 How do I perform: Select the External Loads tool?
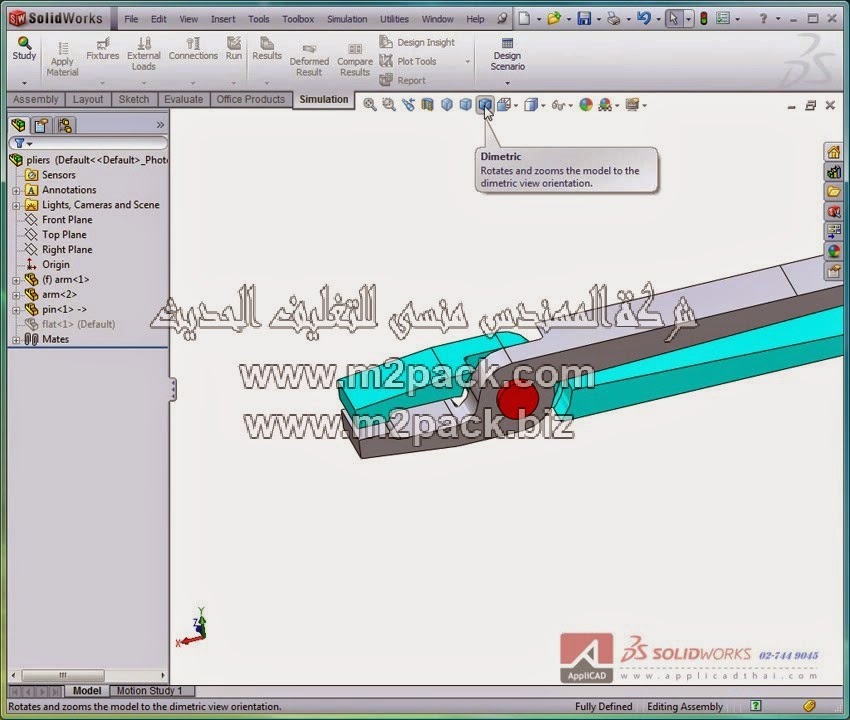click(144, 54)
